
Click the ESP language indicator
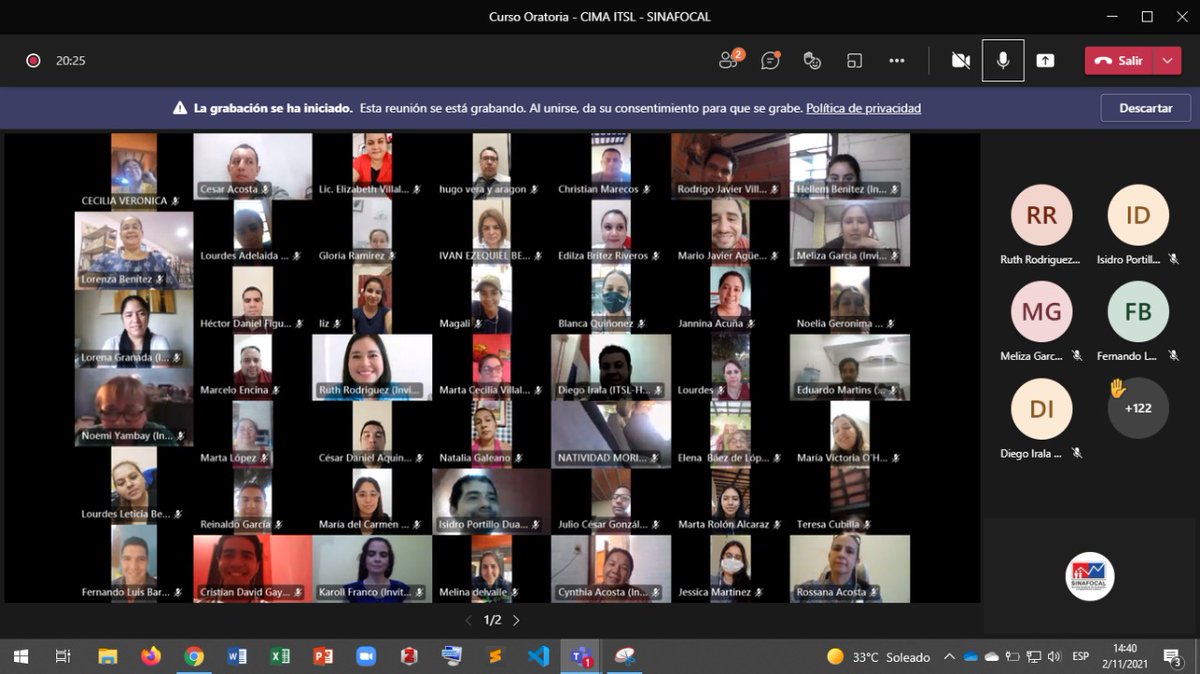coord(1081,657)
